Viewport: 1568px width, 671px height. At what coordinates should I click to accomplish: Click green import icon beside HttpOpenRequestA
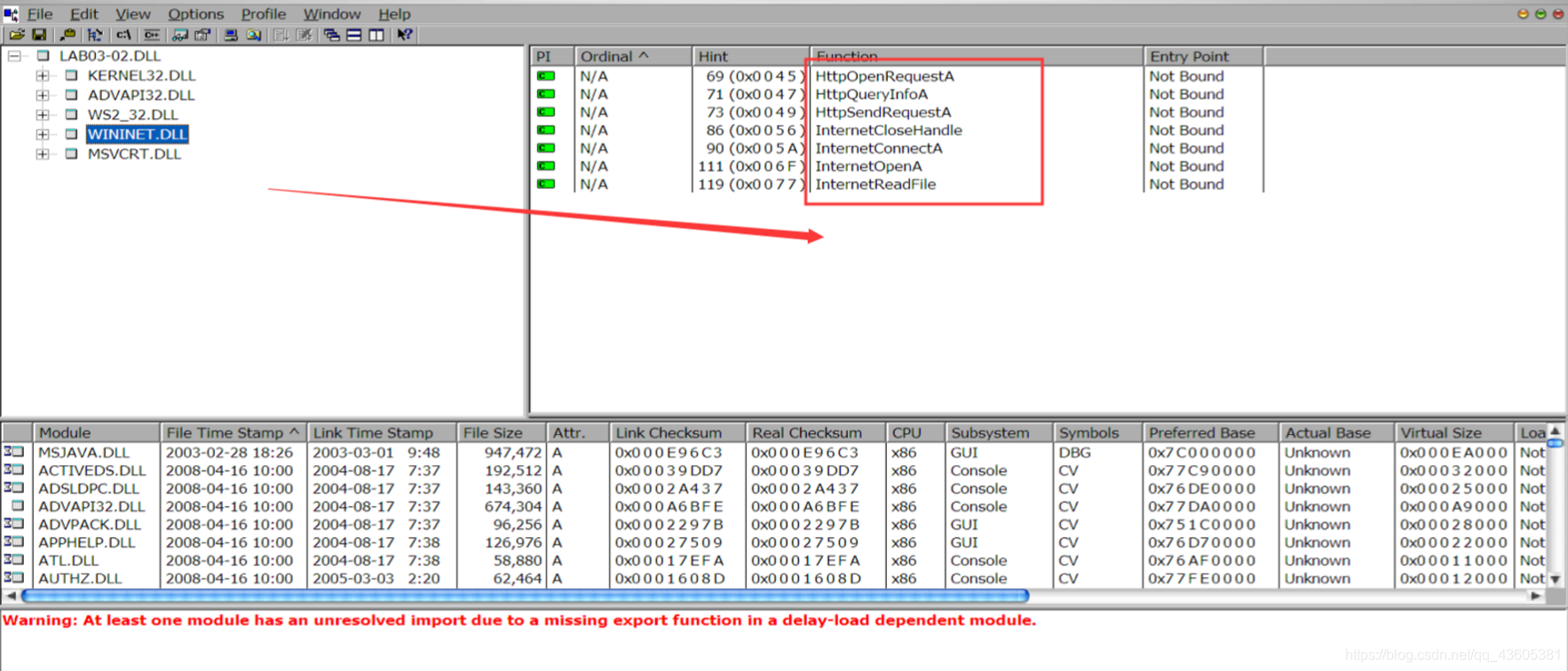[x=546, y=76]
